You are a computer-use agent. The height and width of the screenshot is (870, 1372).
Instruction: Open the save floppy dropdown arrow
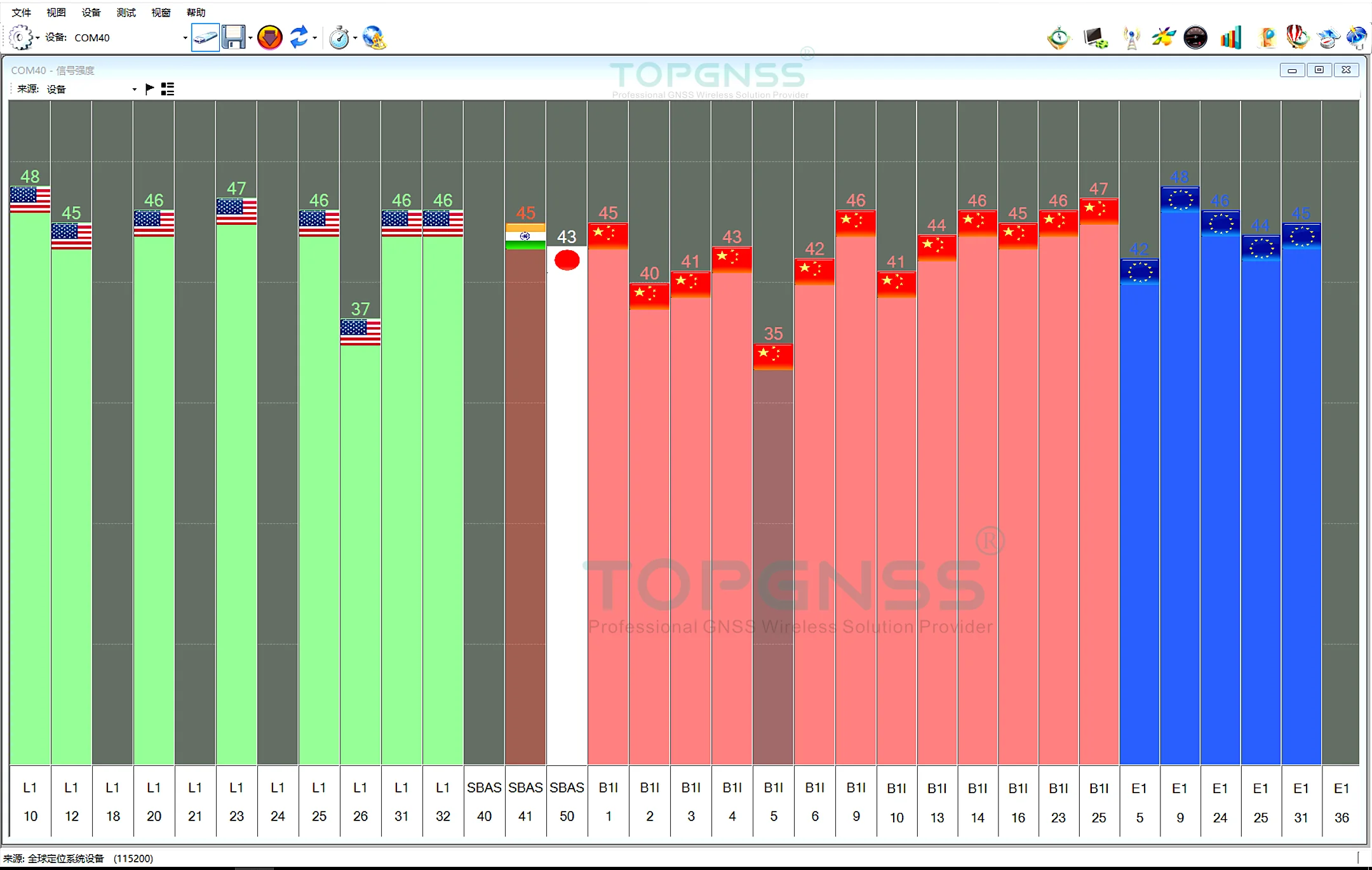(x=251, y=38)
